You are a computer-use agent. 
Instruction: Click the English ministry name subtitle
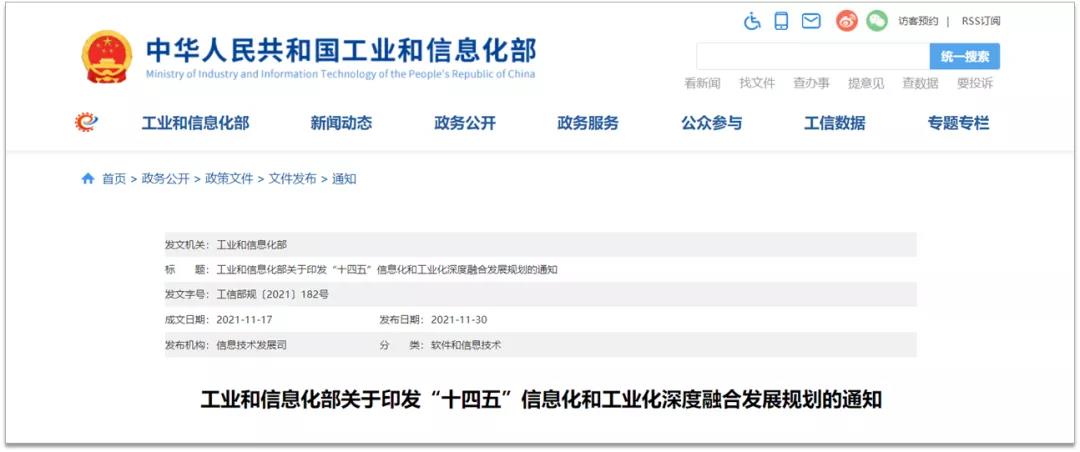coord(340,74)
